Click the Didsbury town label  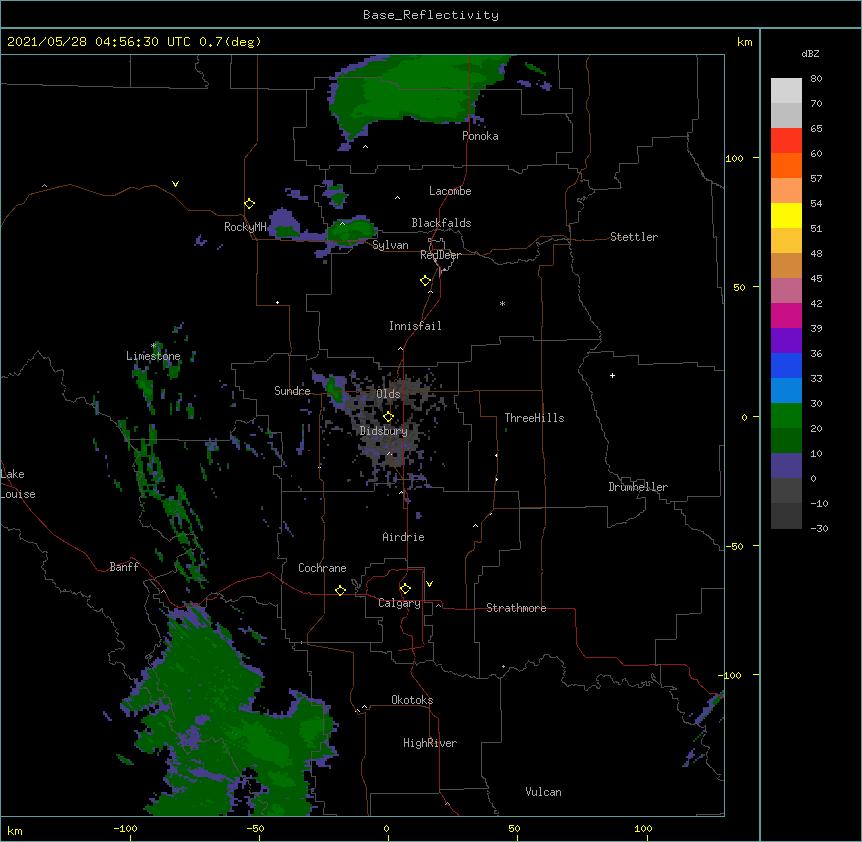click(x=384, y=431)
